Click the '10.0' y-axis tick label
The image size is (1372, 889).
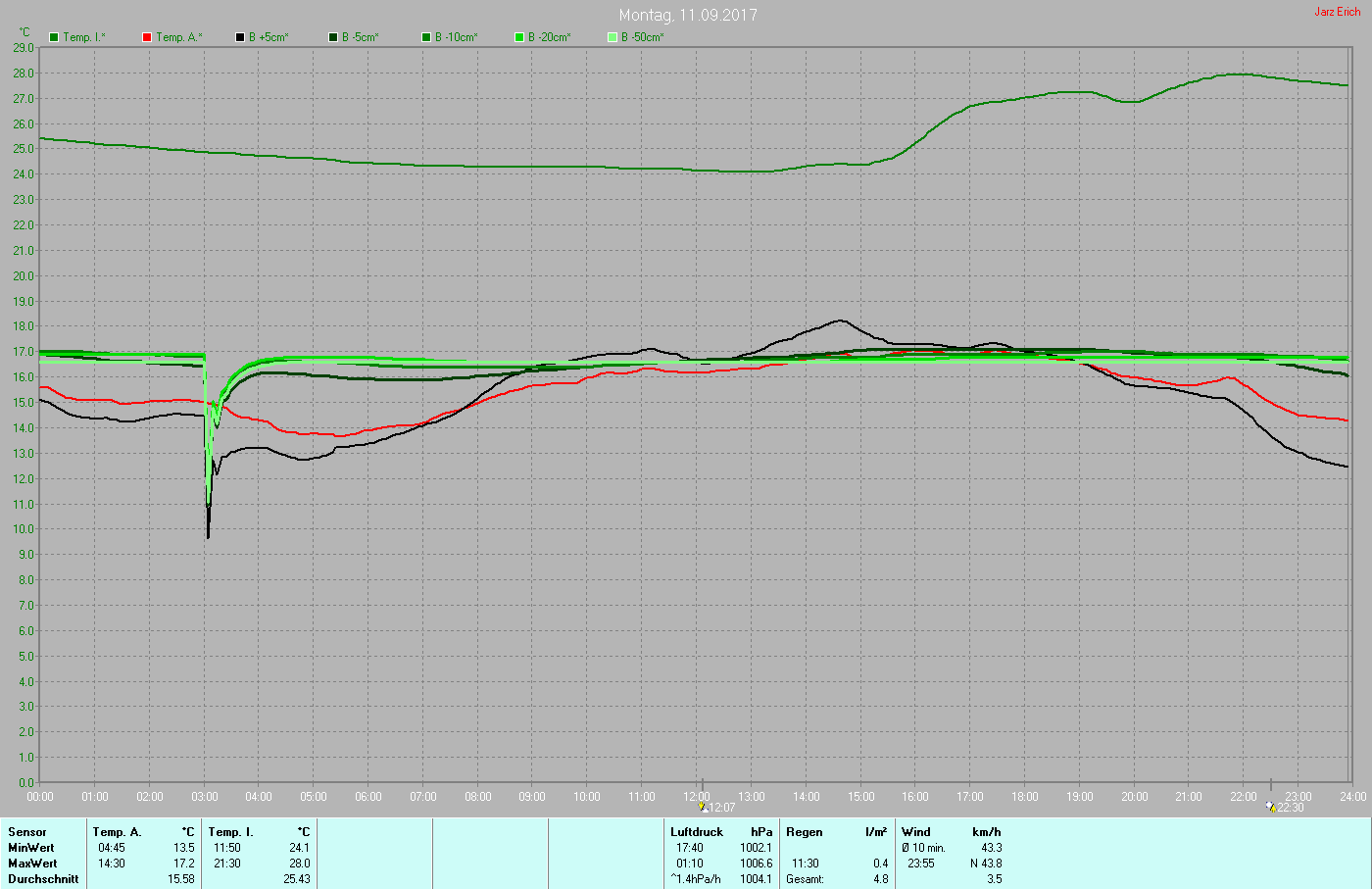coord(24,529)
